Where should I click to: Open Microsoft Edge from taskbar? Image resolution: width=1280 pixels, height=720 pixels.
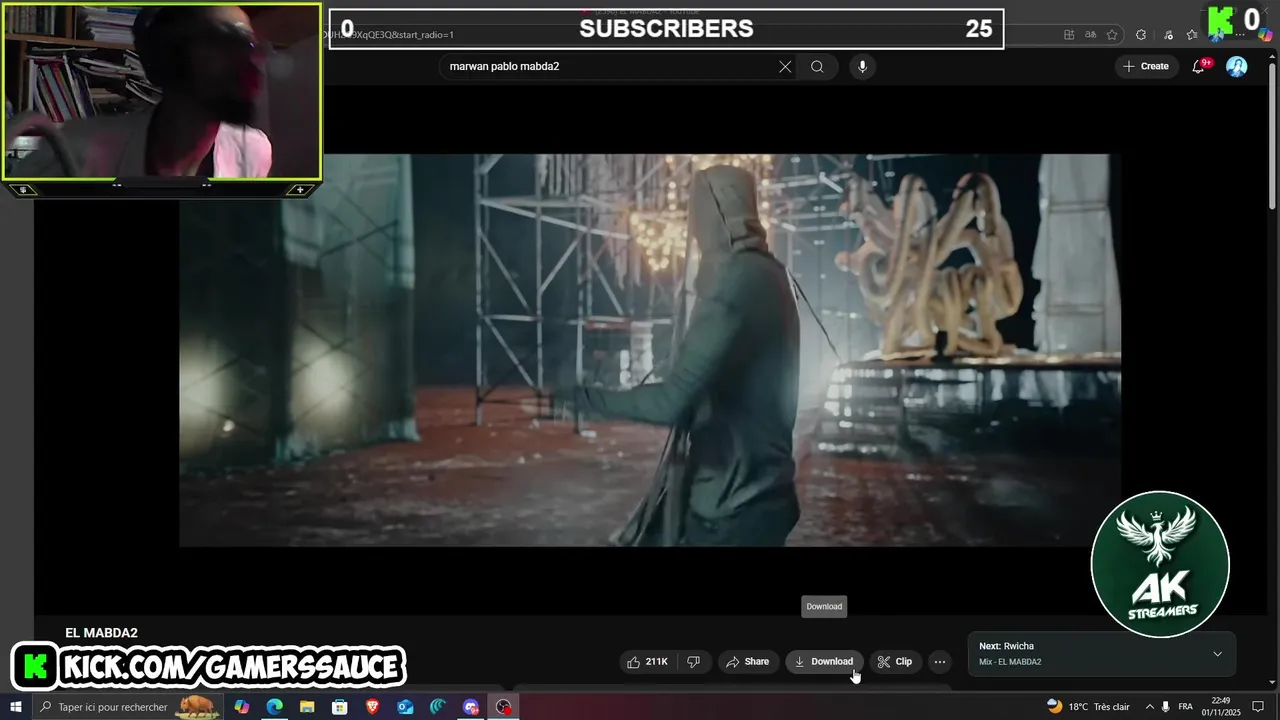coord(274,707)
